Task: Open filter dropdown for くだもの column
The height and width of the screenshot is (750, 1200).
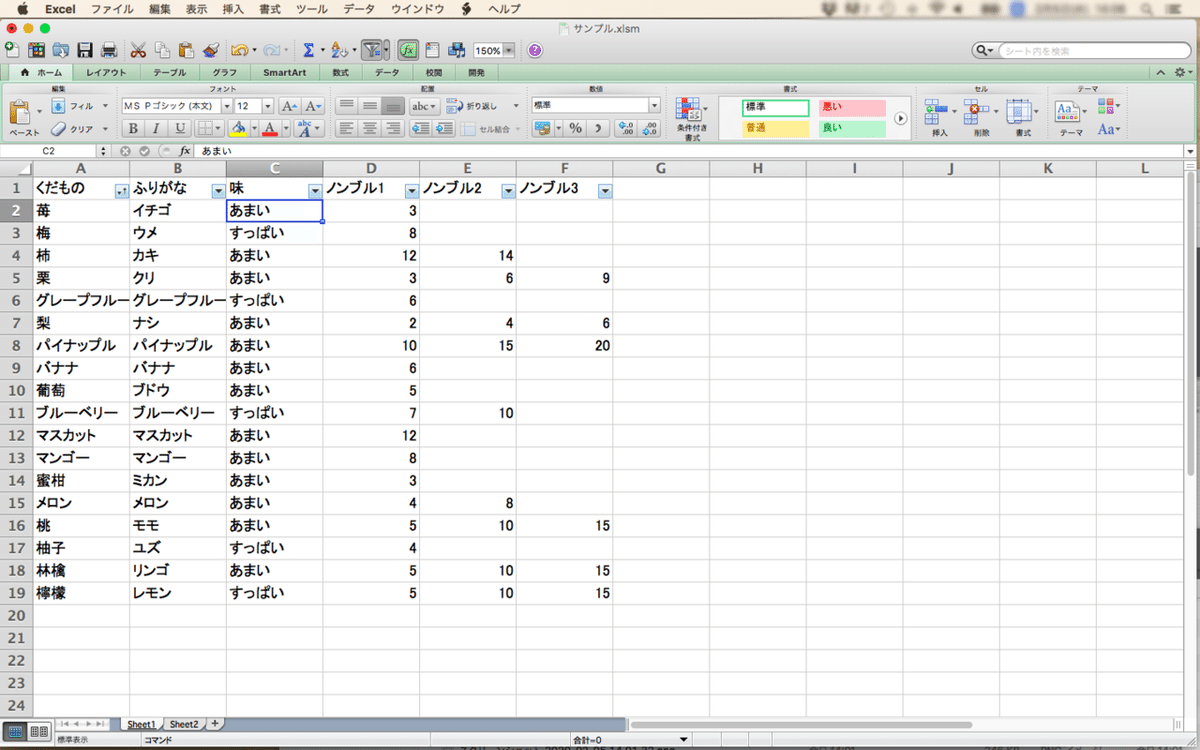Action: (121, 190)
